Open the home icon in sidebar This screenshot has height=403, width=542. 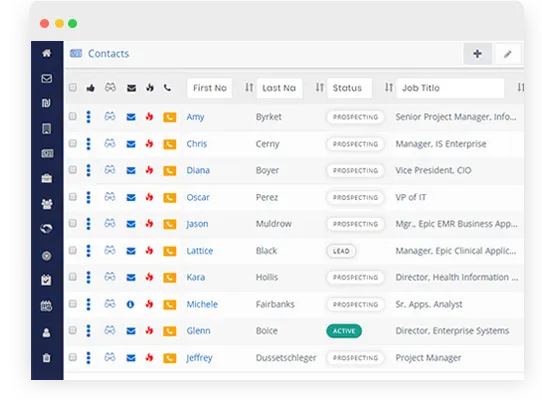(x=47, y=53)
